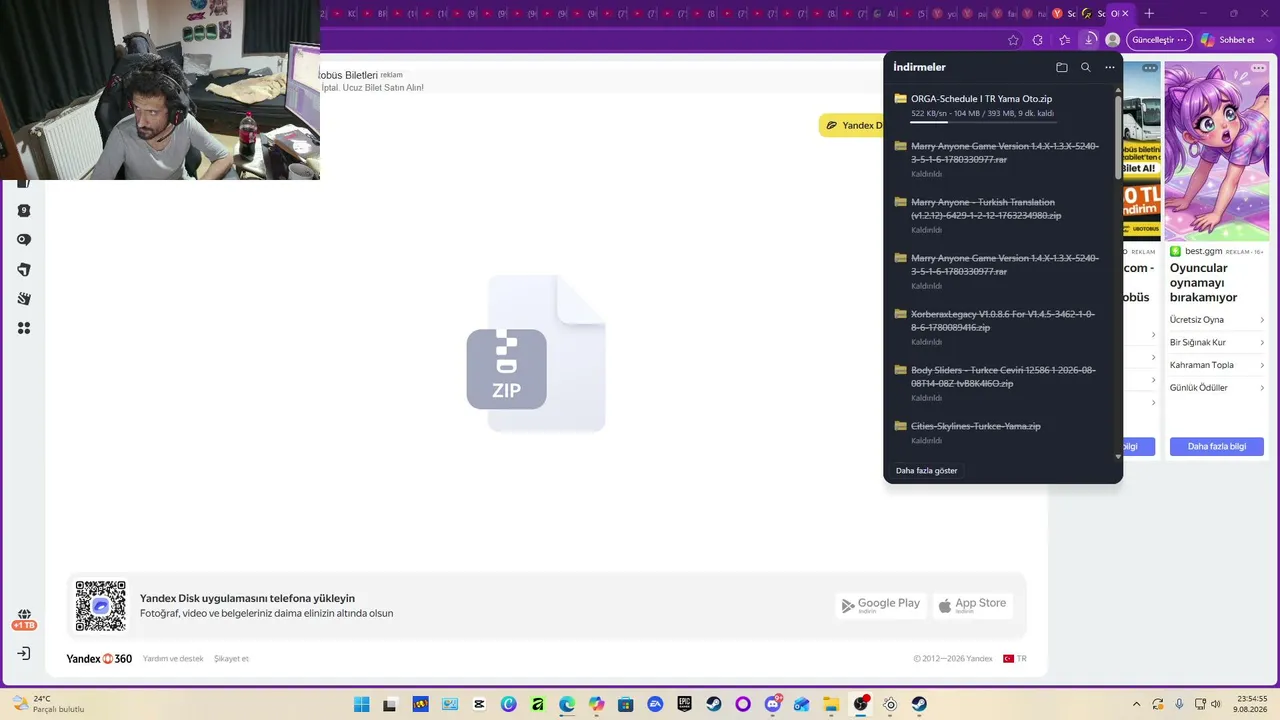
Task: Open Task View on the taskbar
Action: click(x=391, y=704)
